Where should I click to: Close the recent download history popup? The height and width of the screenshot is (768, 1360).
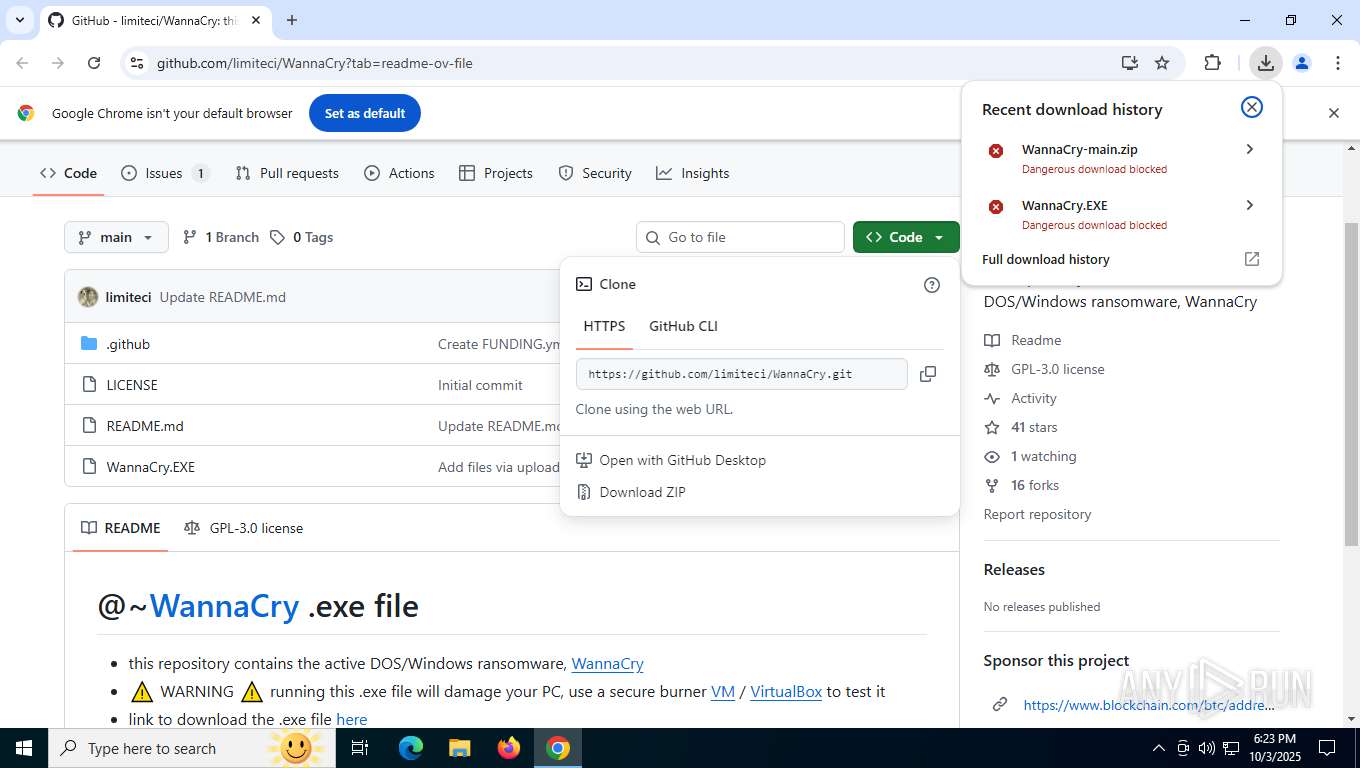1251,108
